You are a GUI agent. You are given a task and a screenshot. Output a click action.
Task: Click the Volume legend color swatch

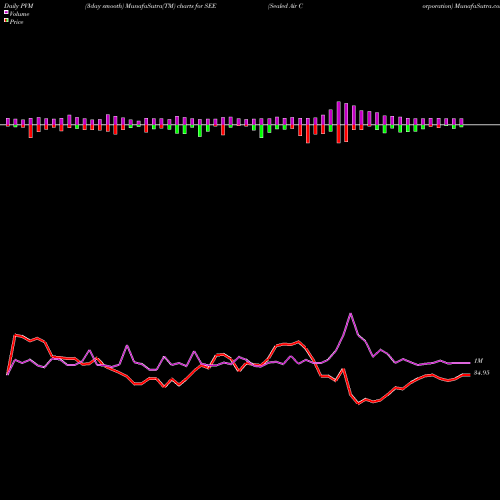[x=6, y=12]
